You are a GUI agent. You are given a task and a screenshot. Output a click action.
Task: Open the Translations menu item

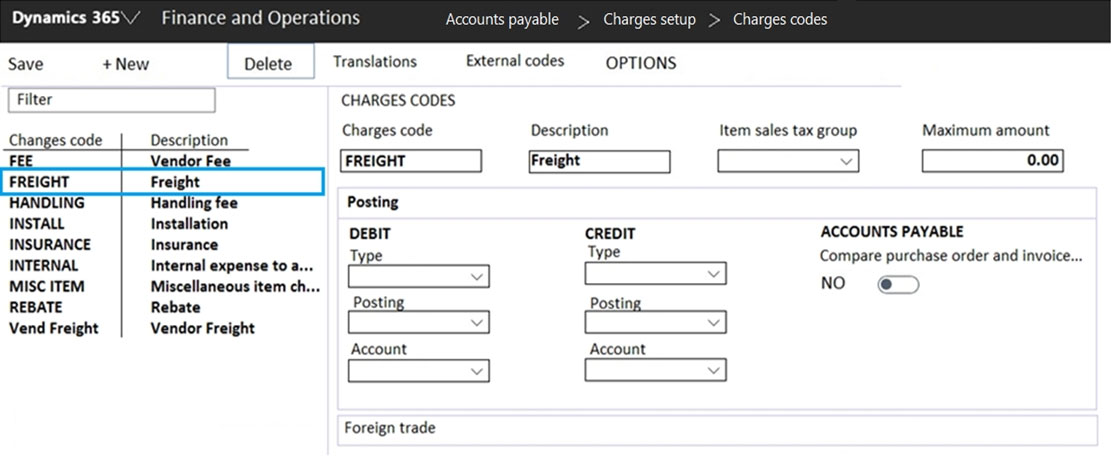click(x=375, y=62)
